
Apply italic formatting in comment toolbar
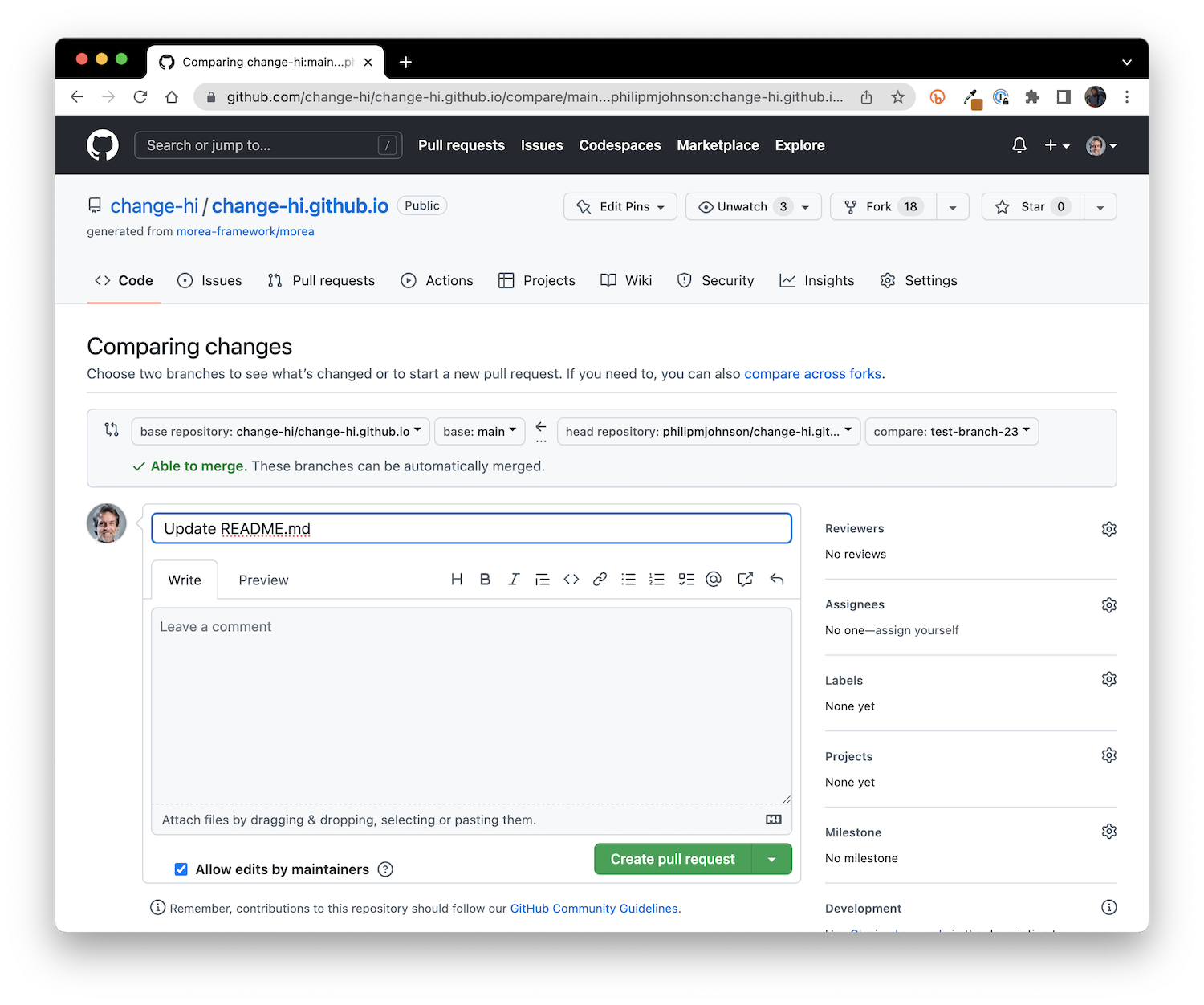[x=514, y=580]
